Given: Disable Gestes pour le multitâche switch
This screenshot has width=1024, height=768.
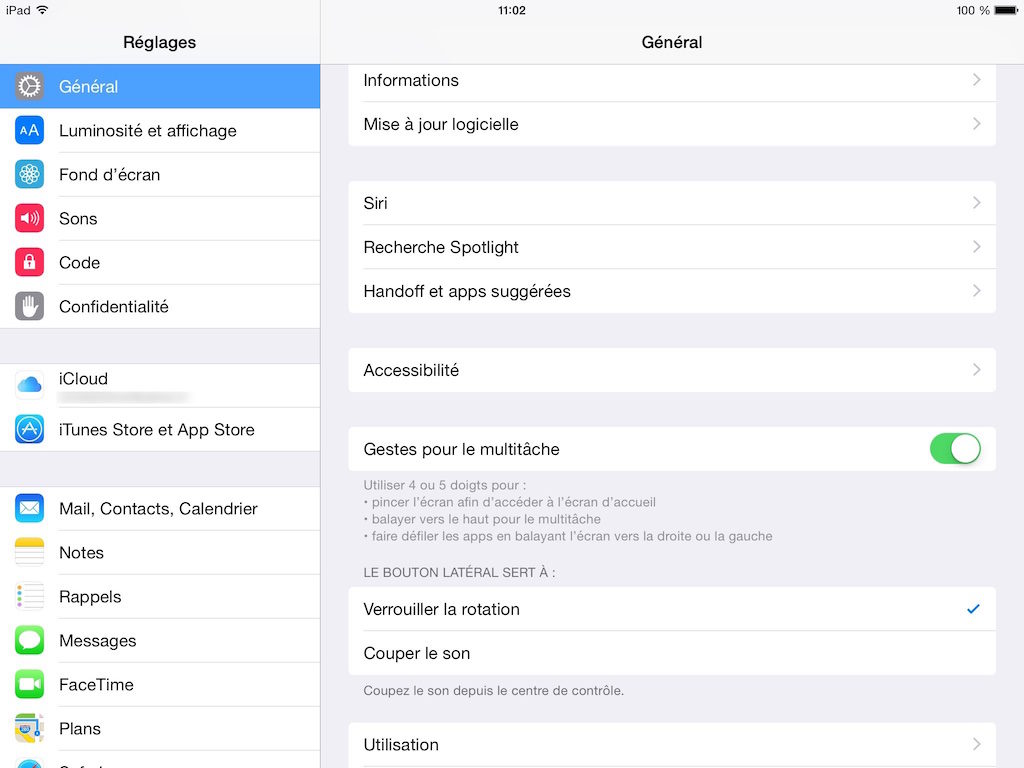Looking at the screenshot, I should (x=955, y=449).
